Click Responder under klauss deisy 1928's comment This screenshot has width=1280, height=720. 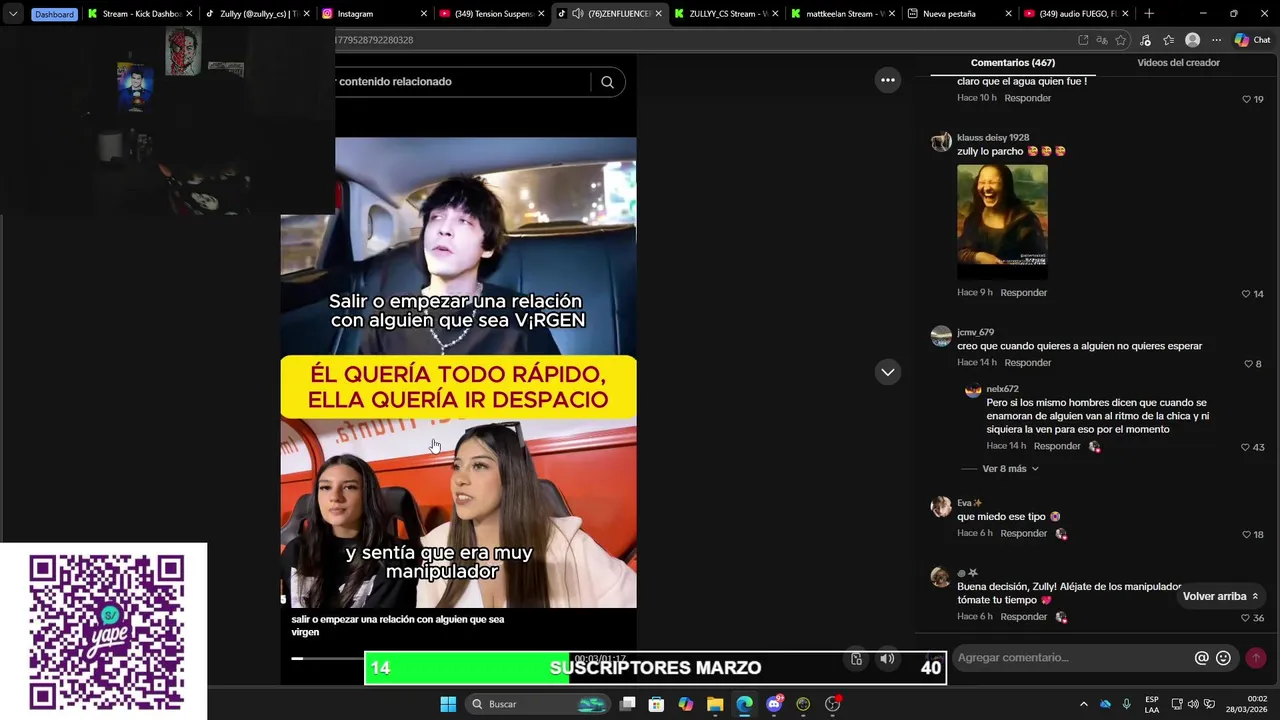(1023, 293)
